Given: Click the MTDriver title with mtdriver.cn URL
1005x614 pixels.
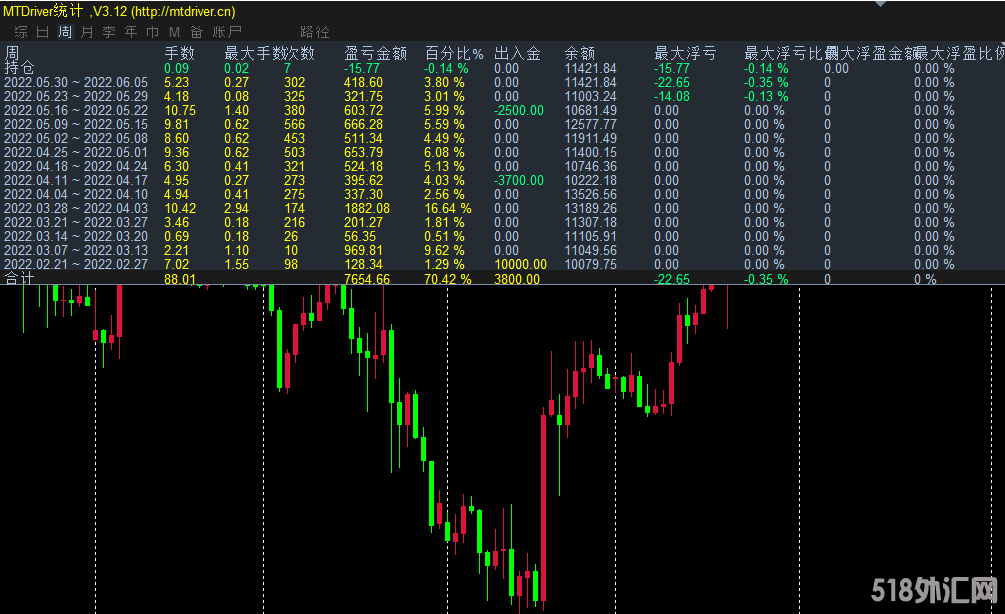Looking at the screenshot, I should (120, 10).
